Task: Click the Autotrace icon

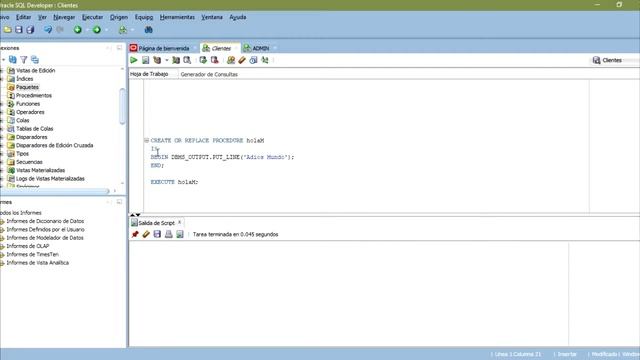Action: pos(176,60)
